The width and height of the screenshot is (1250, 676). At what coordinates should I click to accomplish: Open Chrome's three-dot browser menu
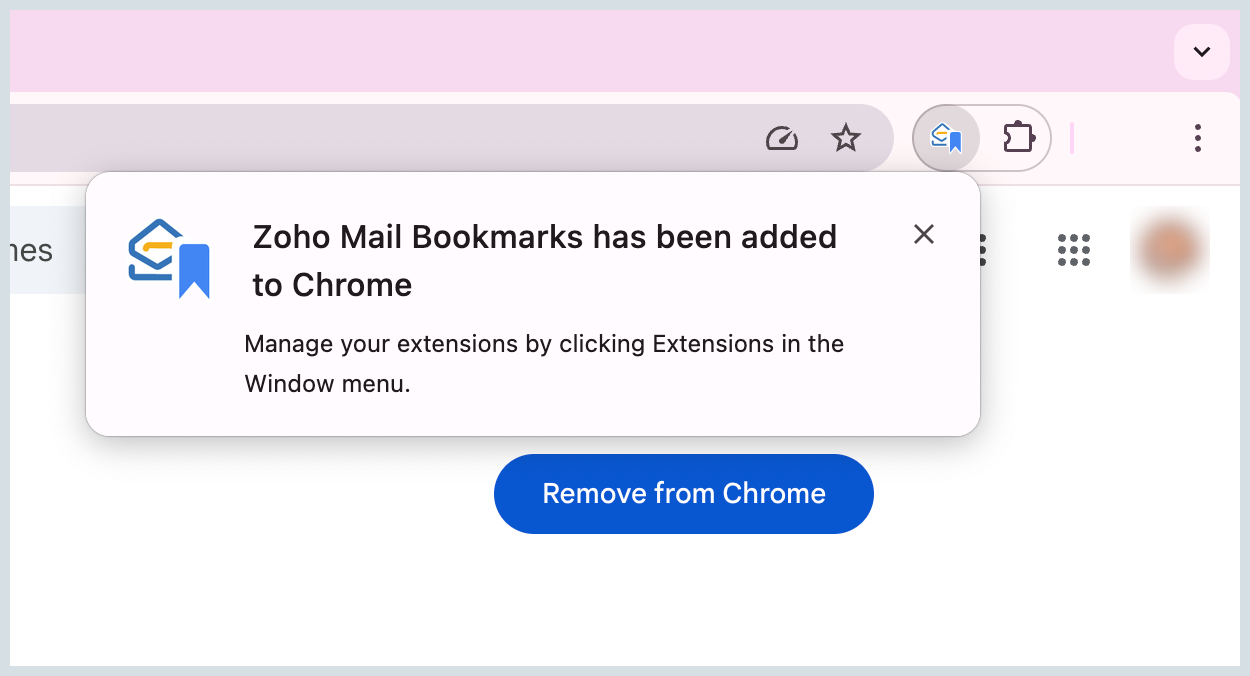(1197, 138)
